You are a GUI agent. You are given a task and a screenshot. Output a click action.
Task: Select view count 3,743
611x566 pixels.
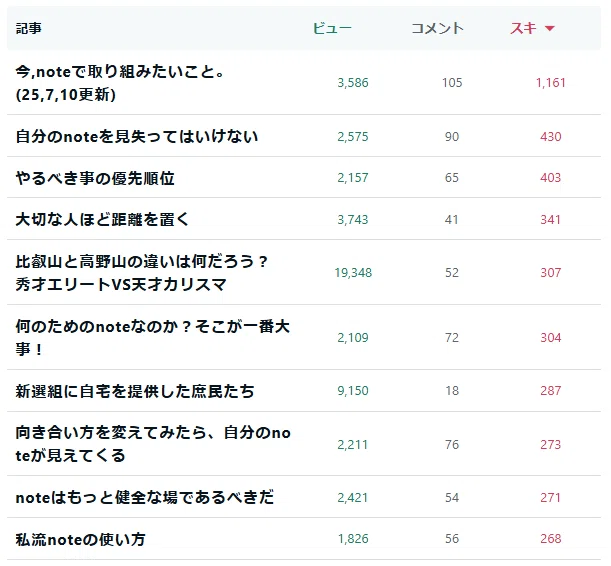pos(353,220)
